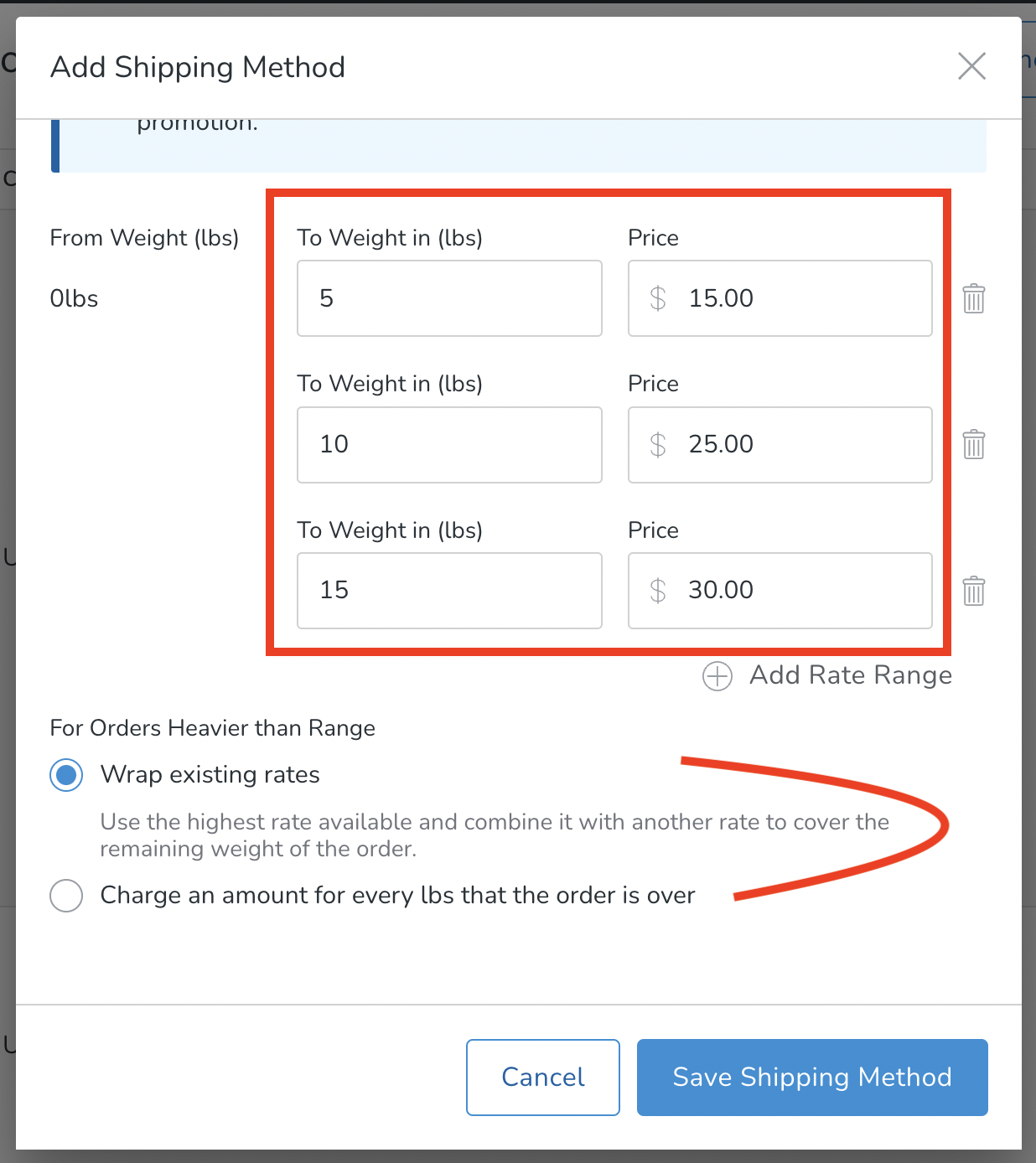This screenshot has height=1163, width=1036.
Task: Click into the Price field showing 15.00
Action: [796, 298]
